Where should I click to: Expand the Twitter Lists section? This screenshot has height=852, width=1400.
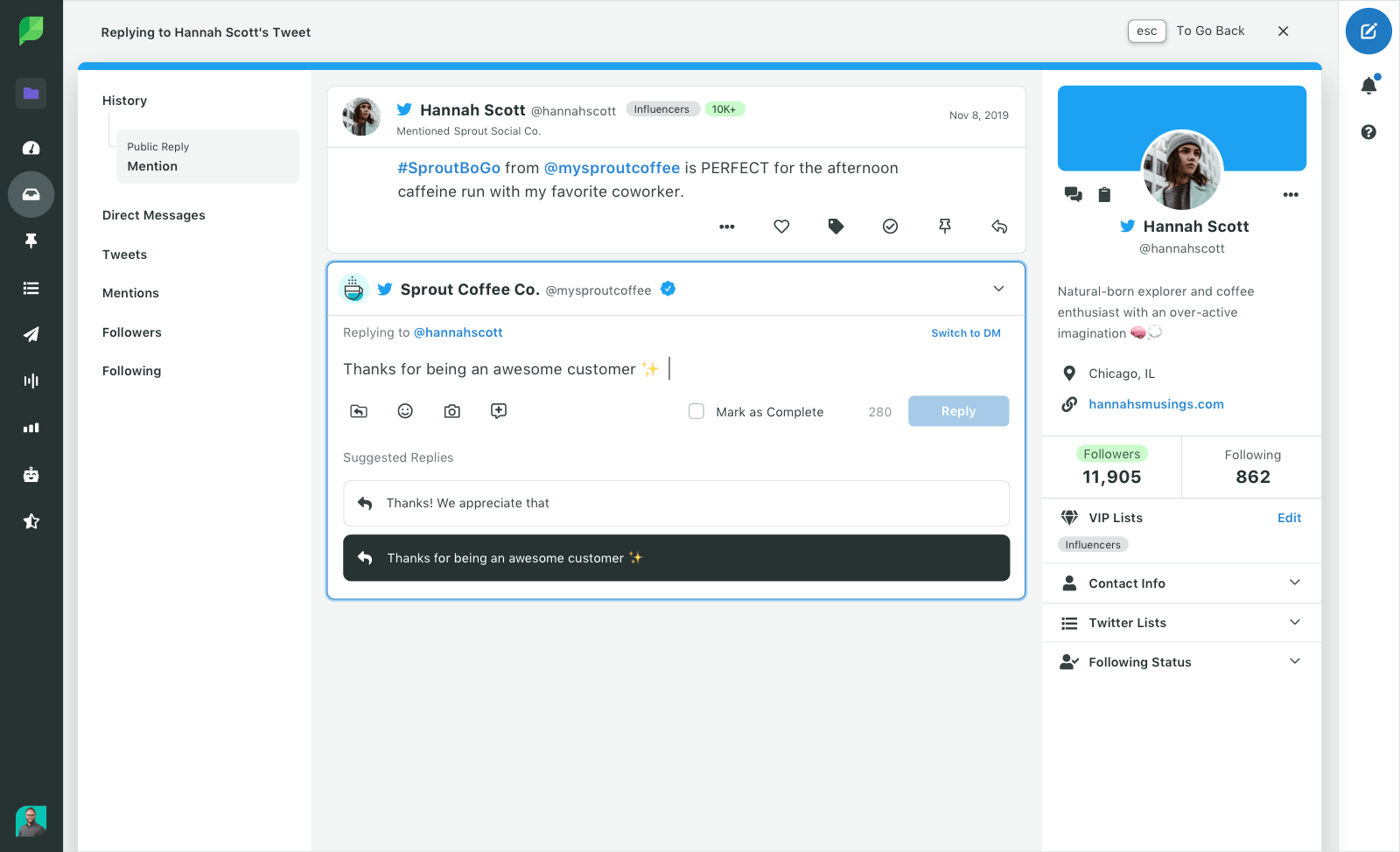tap(1181, 622)
